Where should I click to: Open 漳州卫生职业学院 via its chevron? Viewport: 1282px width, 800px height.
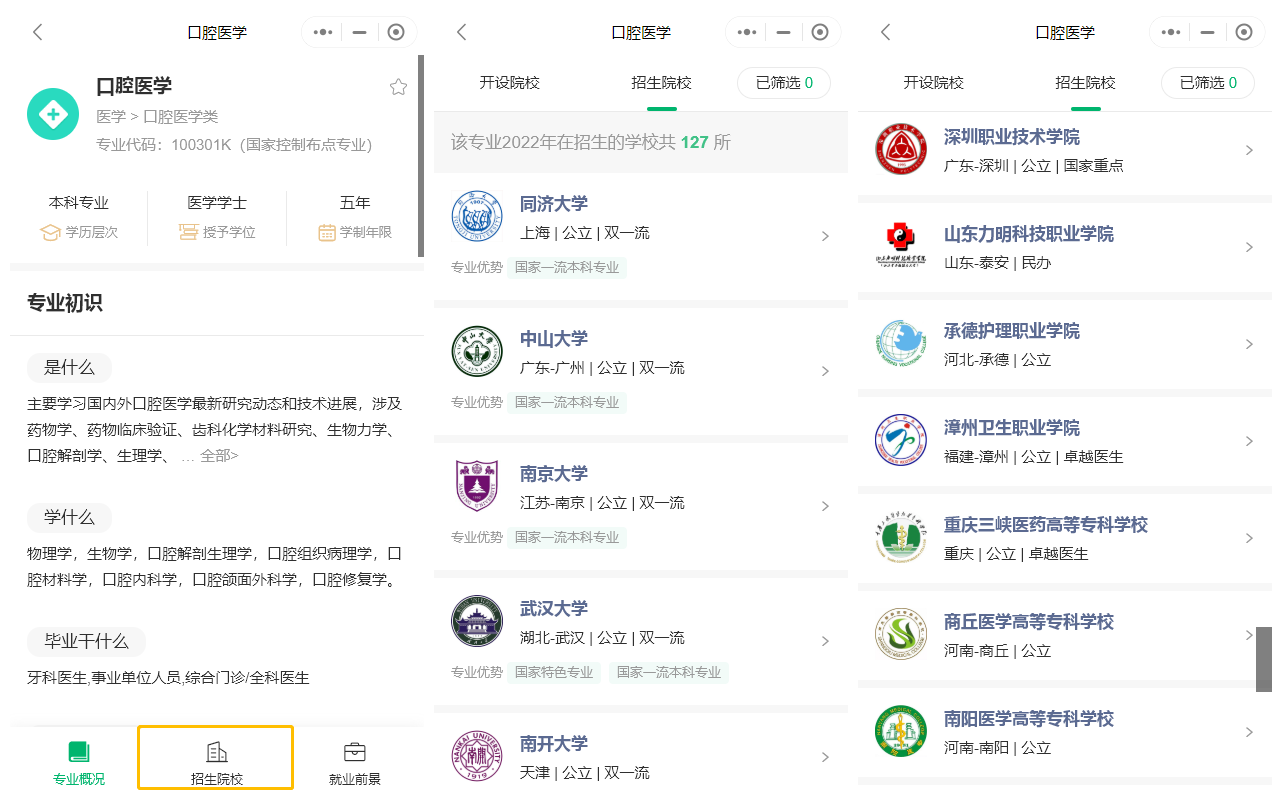tap(1249, 441)
